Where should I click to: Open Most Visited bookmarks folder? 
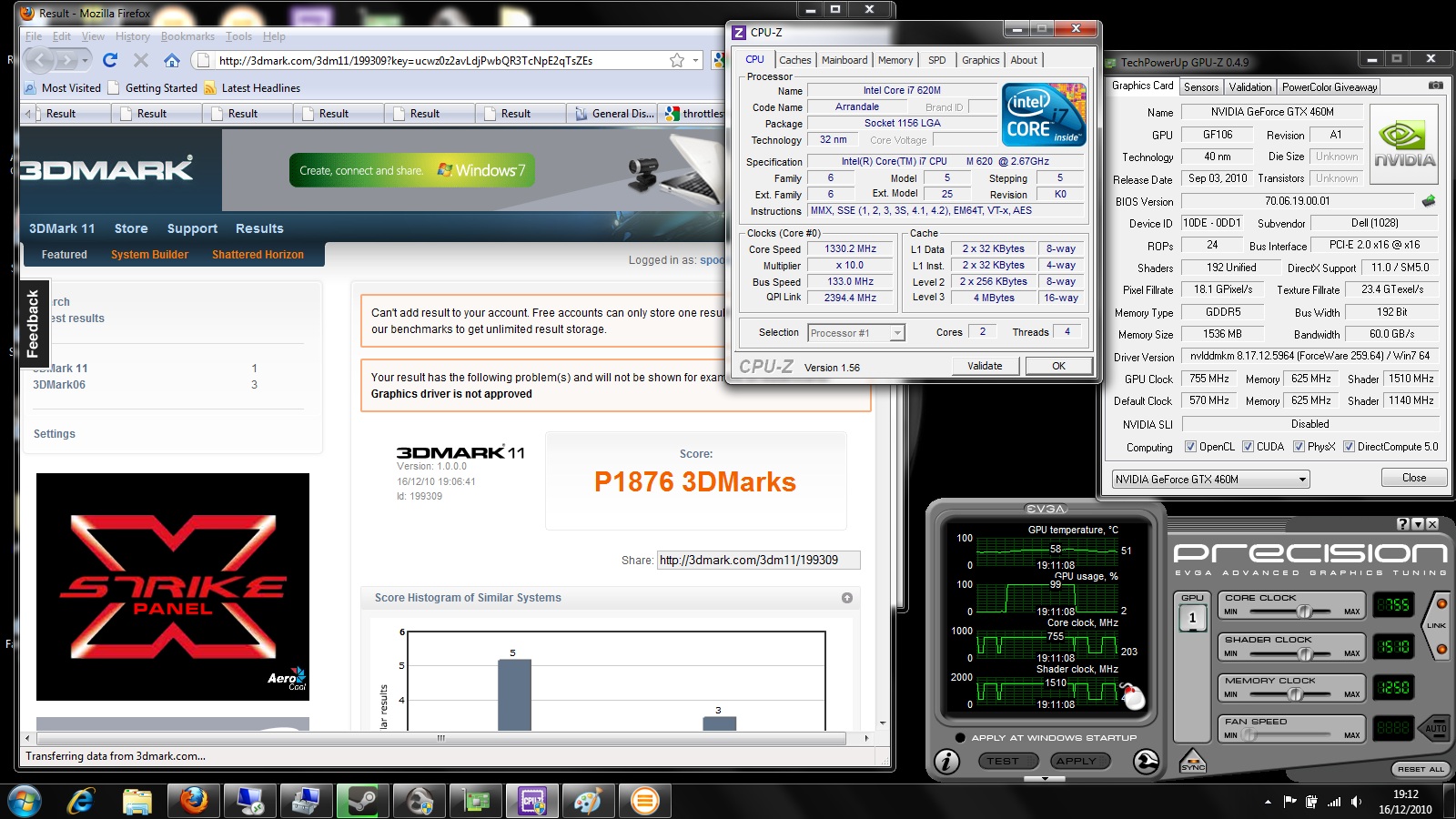click(x=63, y=88)
